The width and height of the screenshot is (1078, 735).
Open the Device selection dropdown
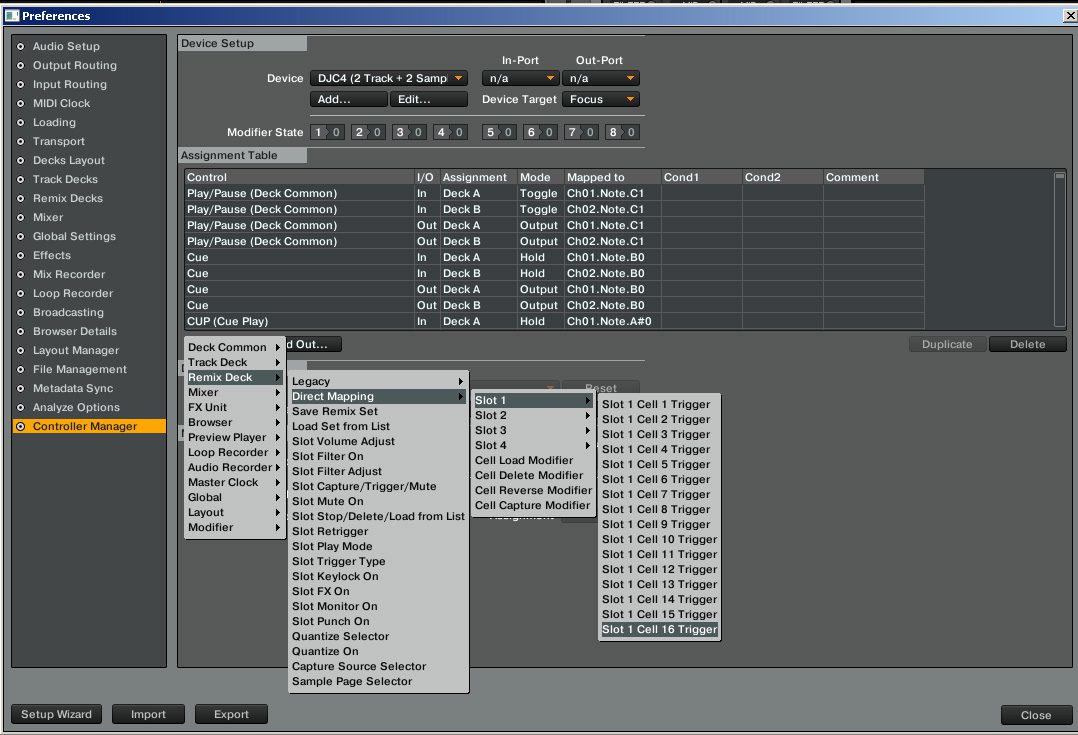point(388,78)
